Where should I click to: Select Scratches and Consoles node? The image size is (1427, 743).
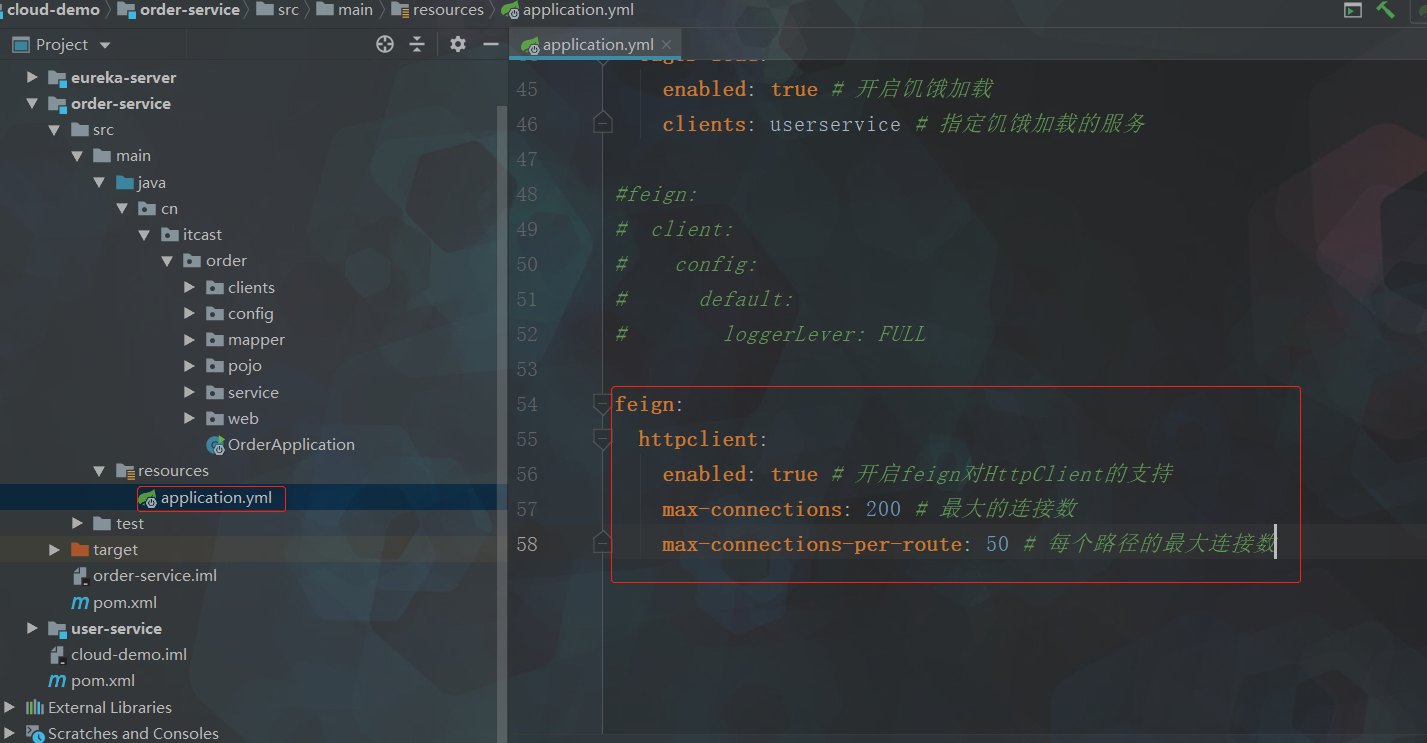tap(133, 734)
